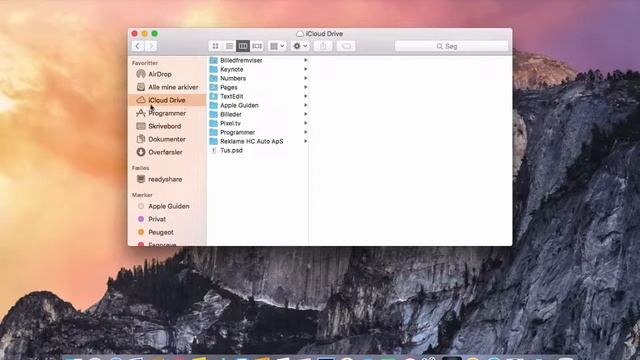The width and height of the screenshot is (640, 360).
Task: Click the Overførsler download icon
Action: [x=141, y=152]
